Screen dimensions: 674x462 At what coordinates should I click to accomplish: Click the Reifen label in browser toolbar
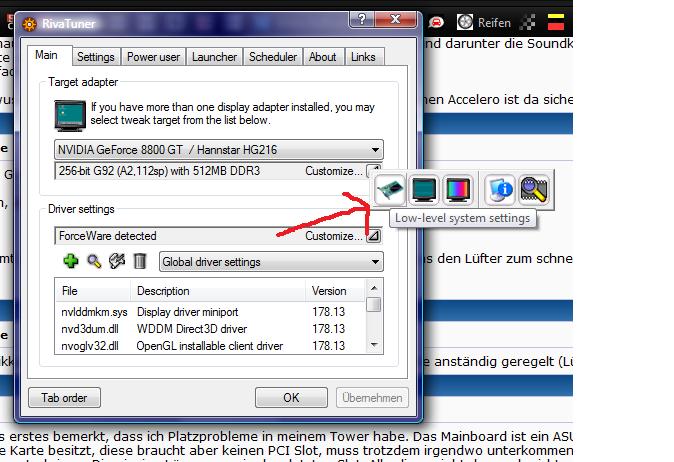(x=494, y=22)
